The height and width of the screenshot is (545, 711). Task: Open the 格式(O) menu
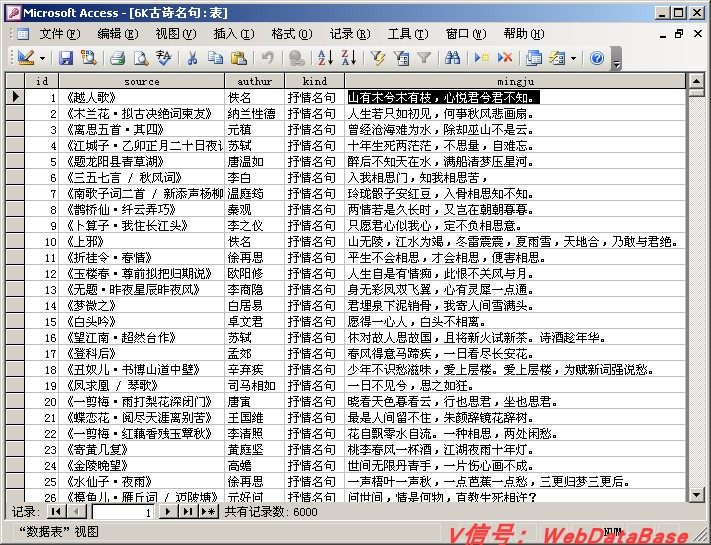point(292,34)
